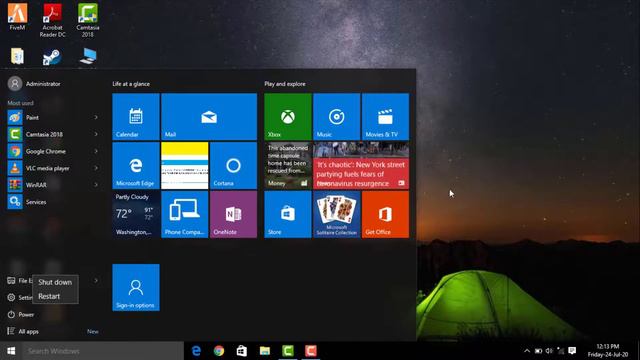
Task: Launch Google Chrome from Most used
Action: [53, 151]
